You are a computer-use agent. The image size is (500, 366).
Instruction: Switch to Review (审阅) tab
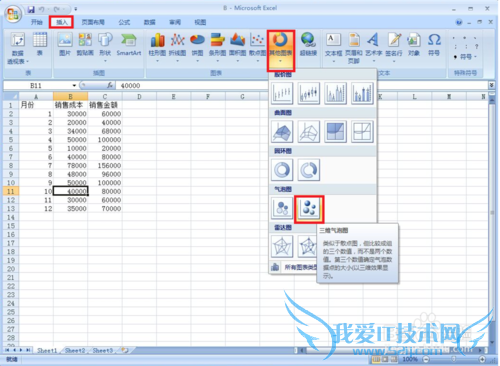point(175,22)
